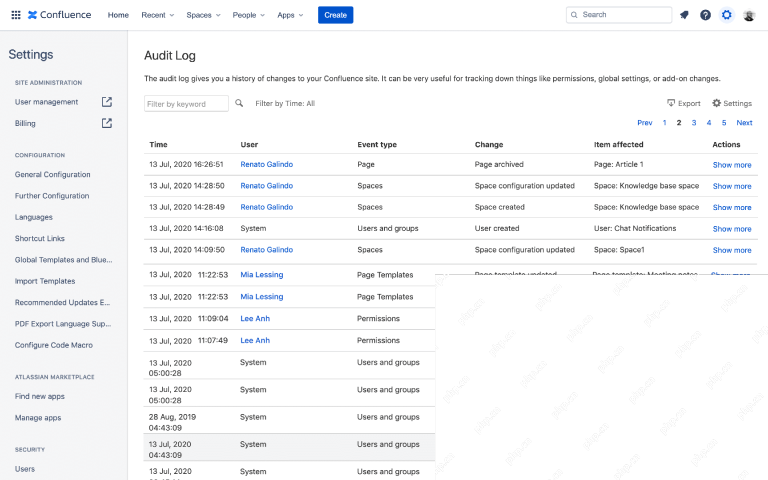
Task: Click the Event type column header
Action: (377, 144)
